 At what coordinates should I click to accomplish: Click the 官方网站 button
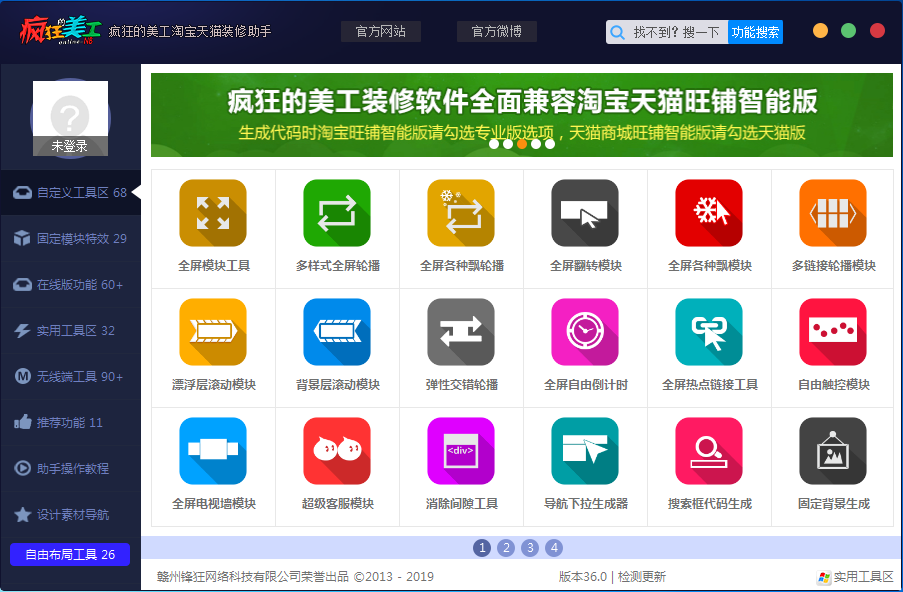[x=381, y=31]
